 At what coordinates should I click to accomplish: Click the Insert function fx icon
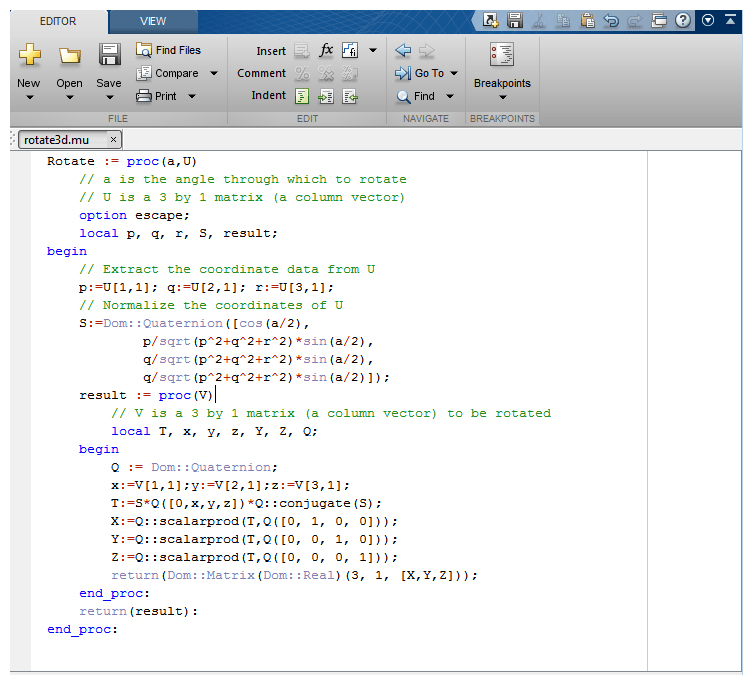pyautogui.click(x=326, y=50)
